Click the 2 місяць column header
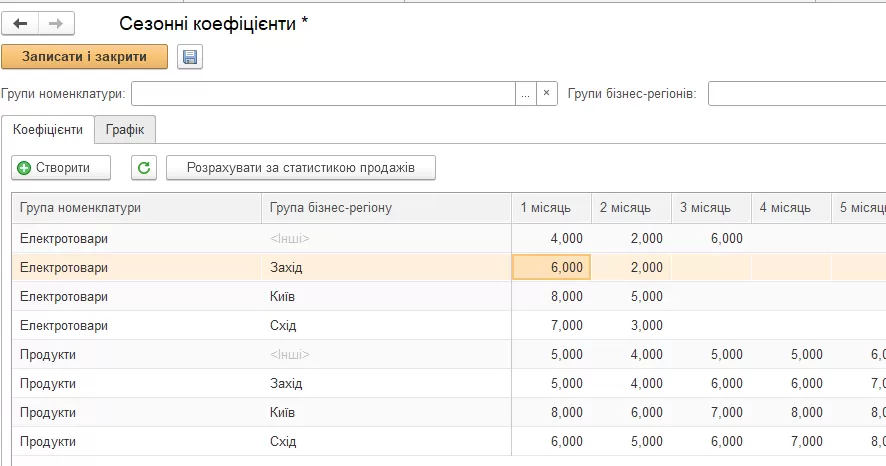886x466 pixels. tap(632, 208)
